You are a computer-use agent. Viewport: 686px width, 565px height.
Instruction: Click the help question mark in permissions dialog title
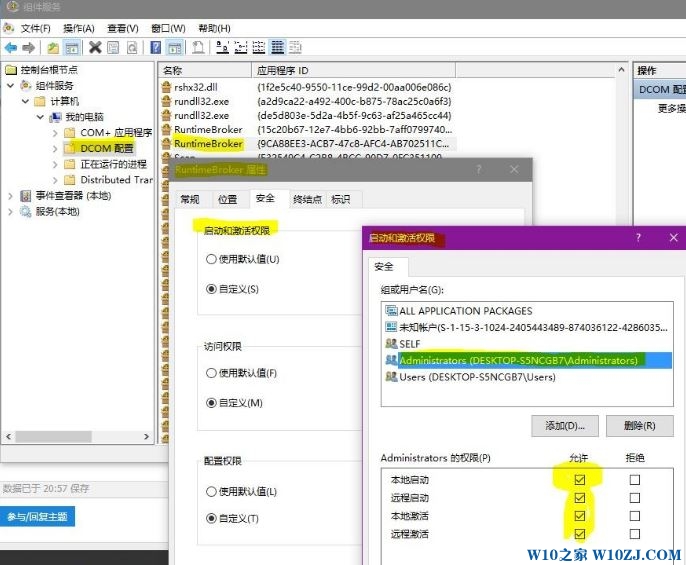638,237
